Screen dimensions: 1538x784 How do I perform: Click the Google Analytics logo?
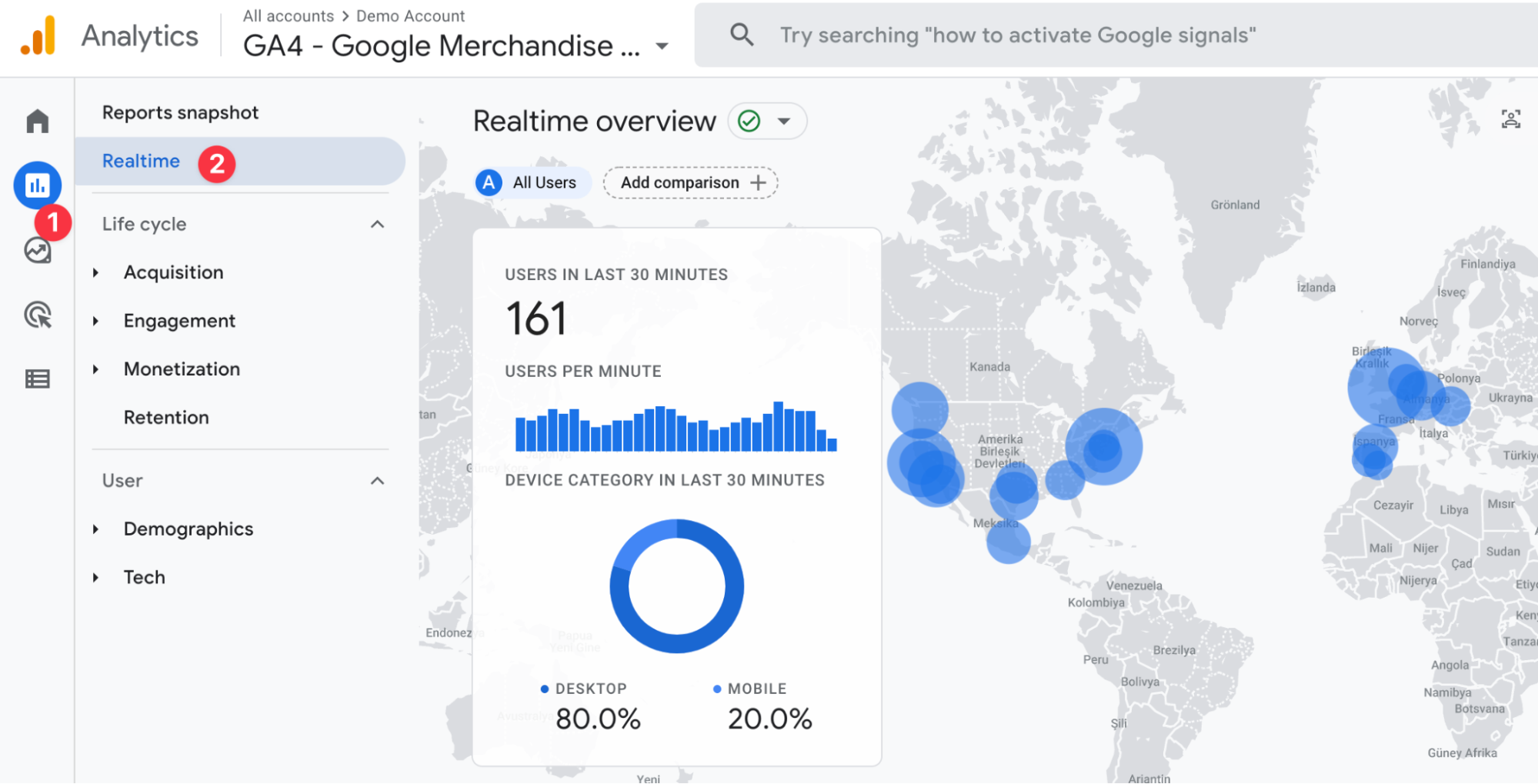pos(38,36)
